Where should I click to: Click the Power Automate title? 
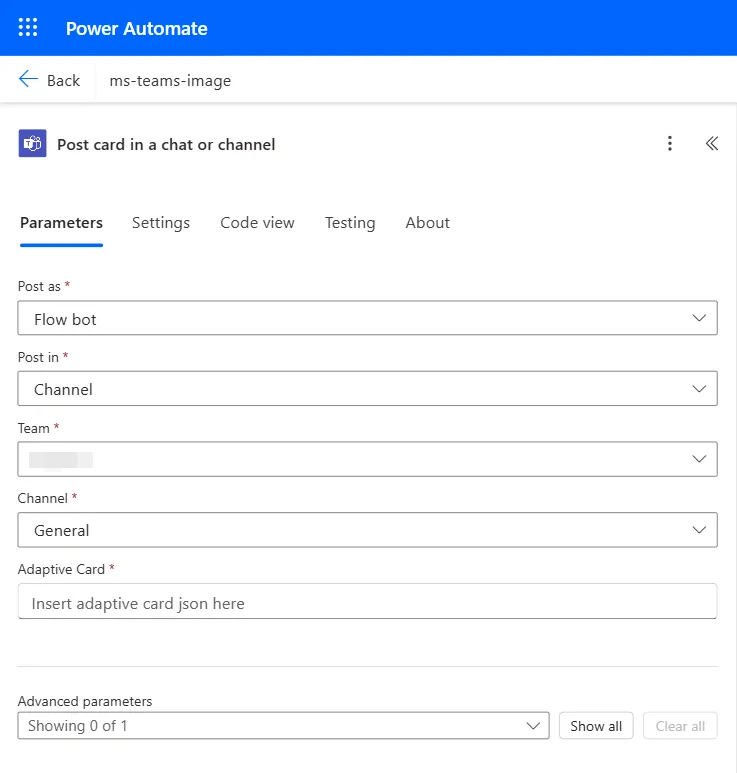point(137,29)
